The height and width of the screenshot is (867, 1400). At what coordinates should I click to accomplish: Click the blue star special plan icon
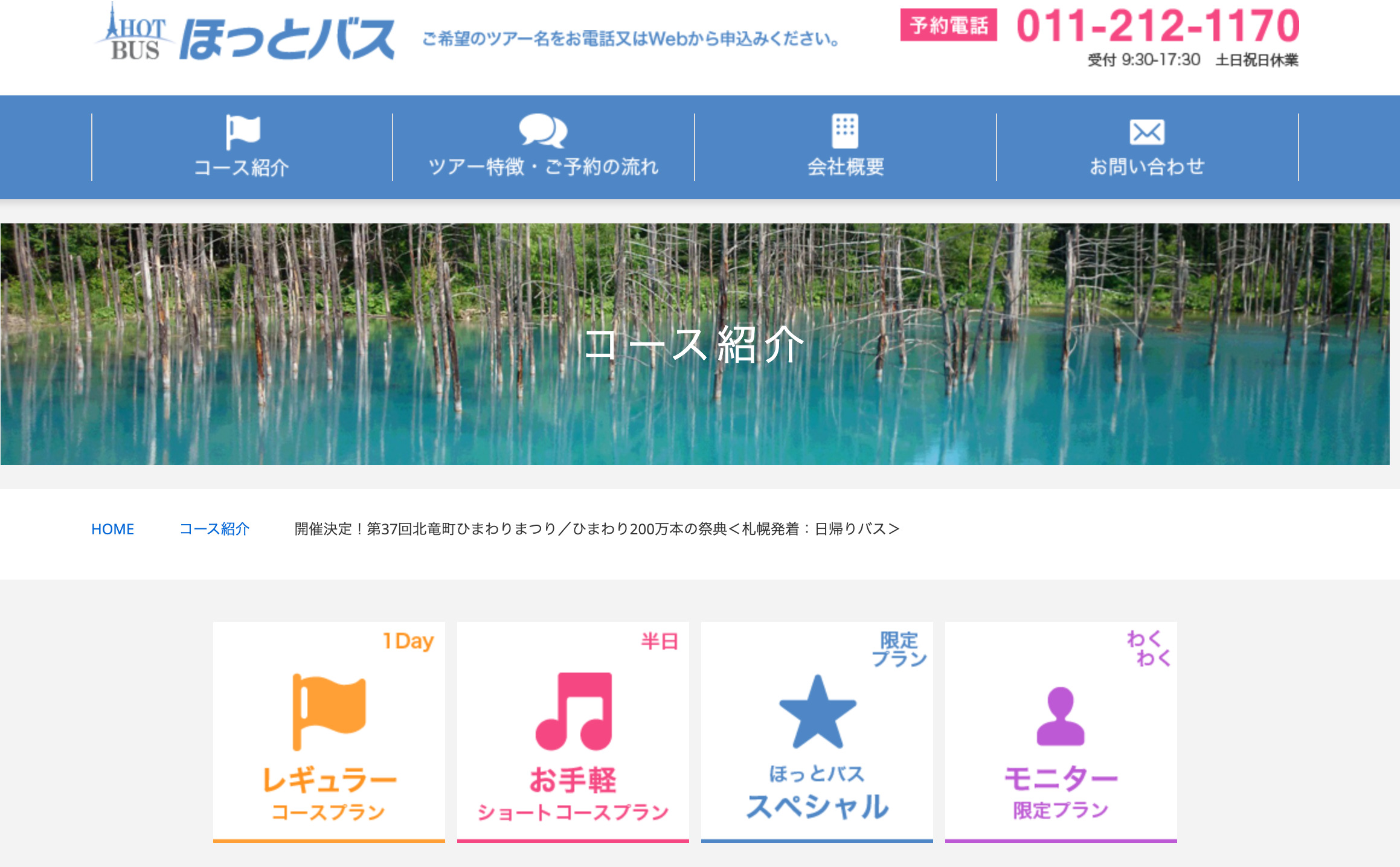coord(817,712)
